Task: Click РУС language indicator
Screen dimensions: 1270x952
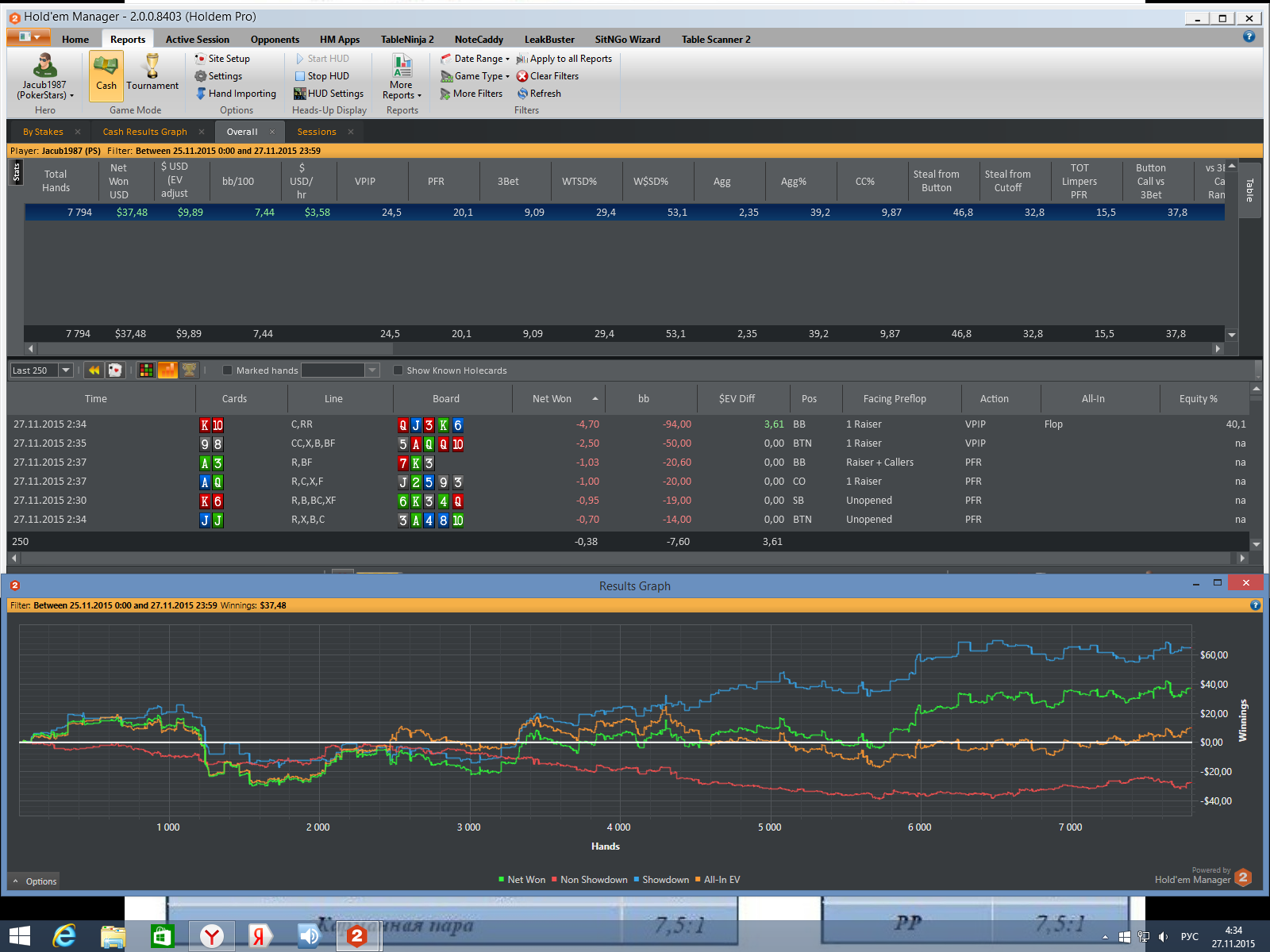Action: tap(1189, 937)
